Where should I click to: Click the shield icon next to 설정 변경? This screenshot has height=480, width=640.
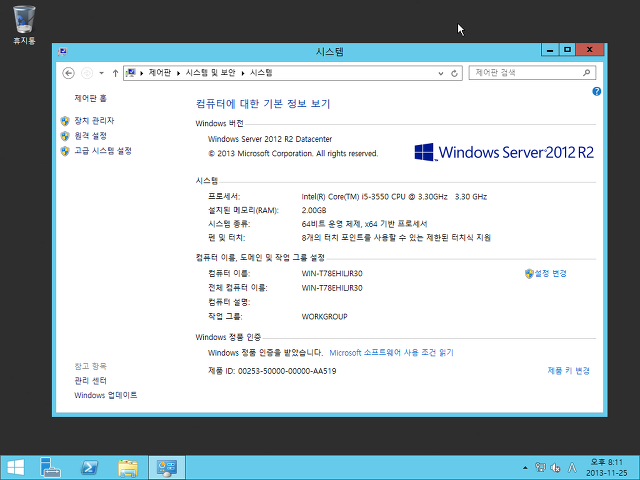pyautogui.click(x=529, y=273)
